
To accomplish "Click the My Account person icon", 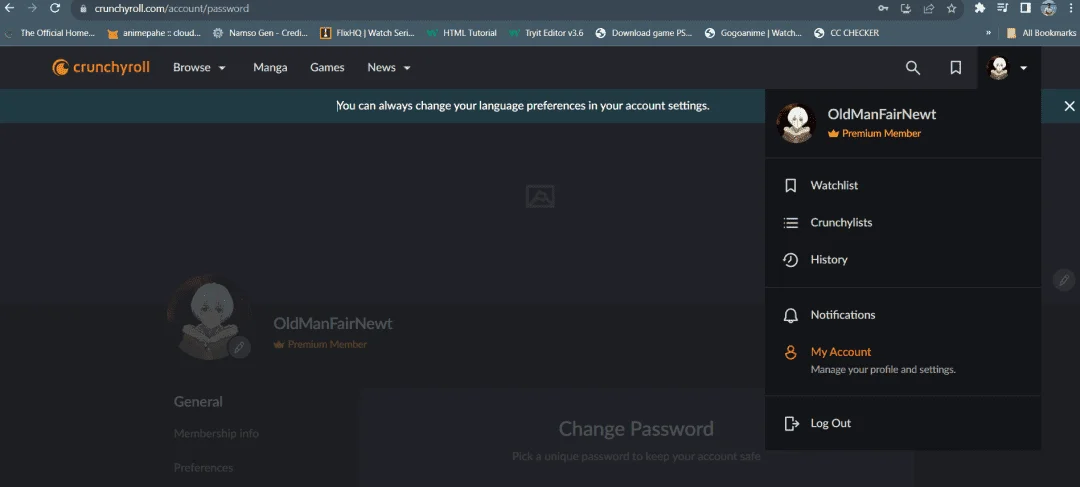I will 791,352.
